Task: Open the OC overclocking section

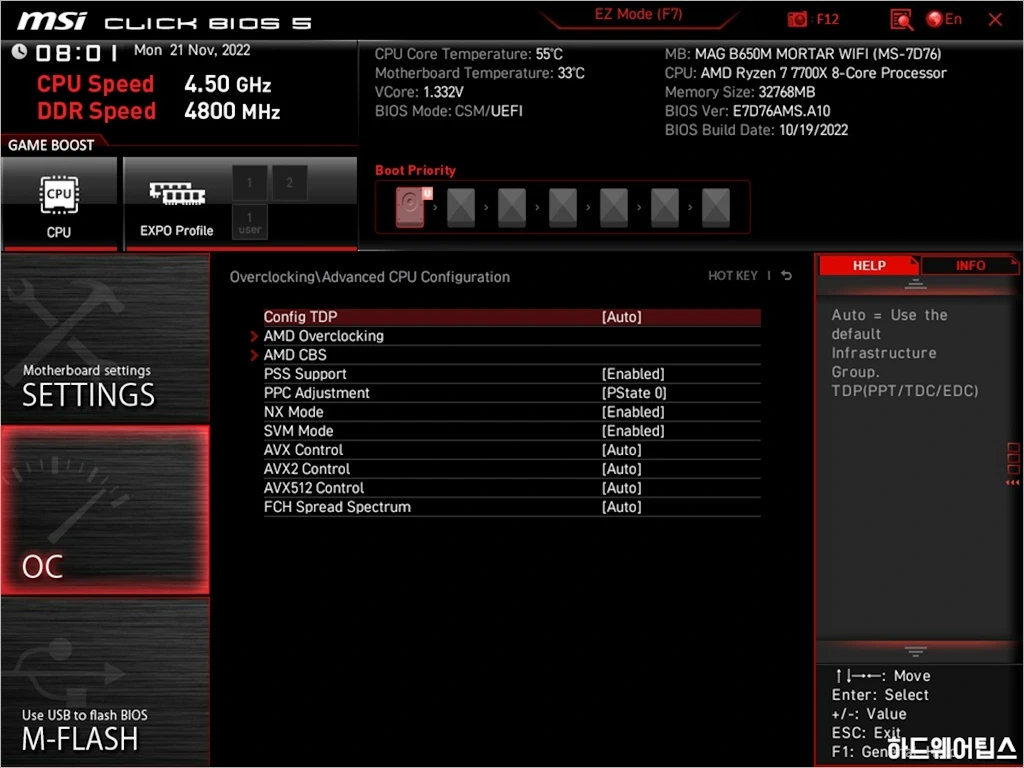Action: point(105,510)
